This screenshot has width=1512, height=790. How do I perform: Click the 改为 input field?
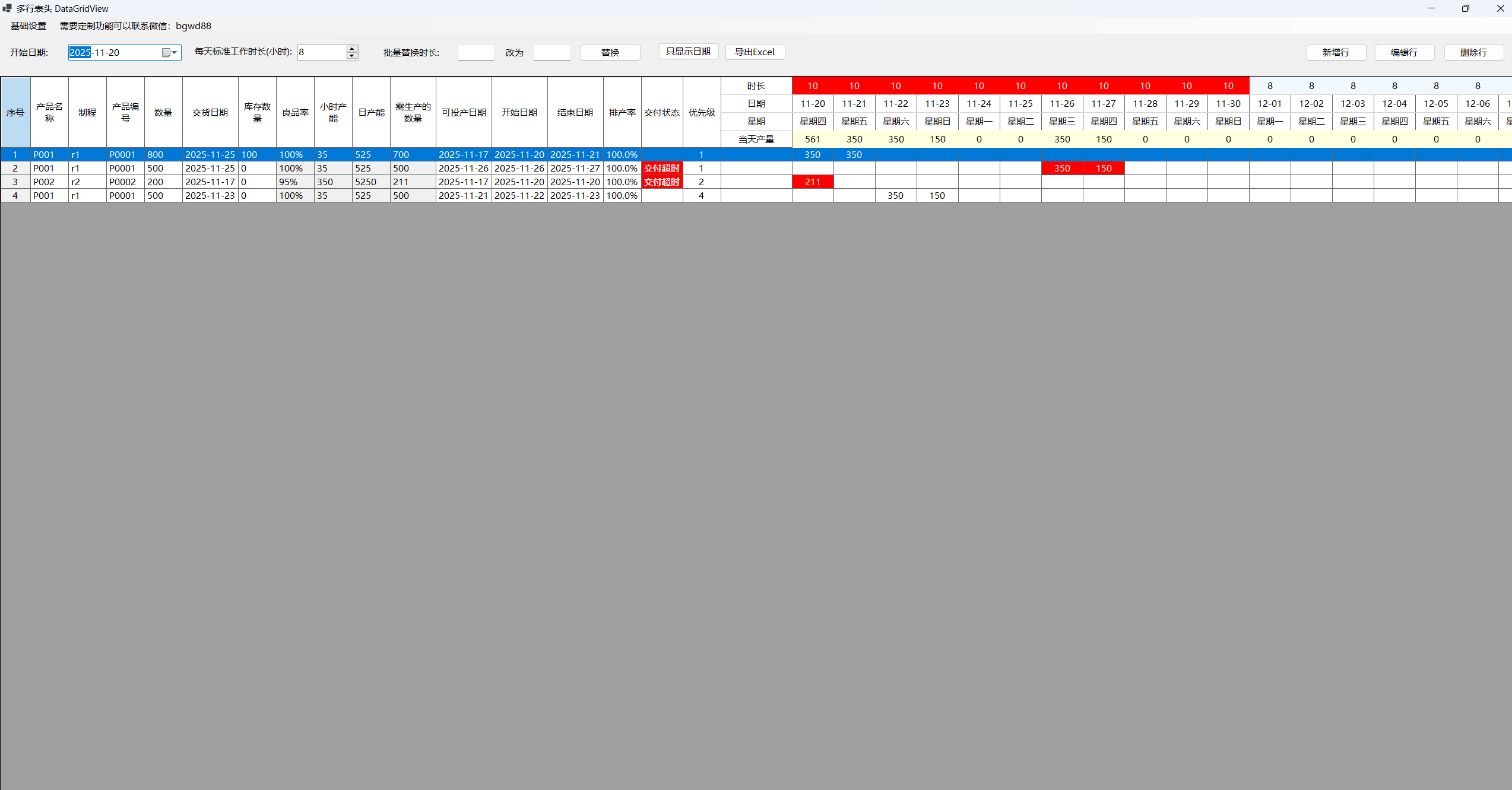(551, 52)
